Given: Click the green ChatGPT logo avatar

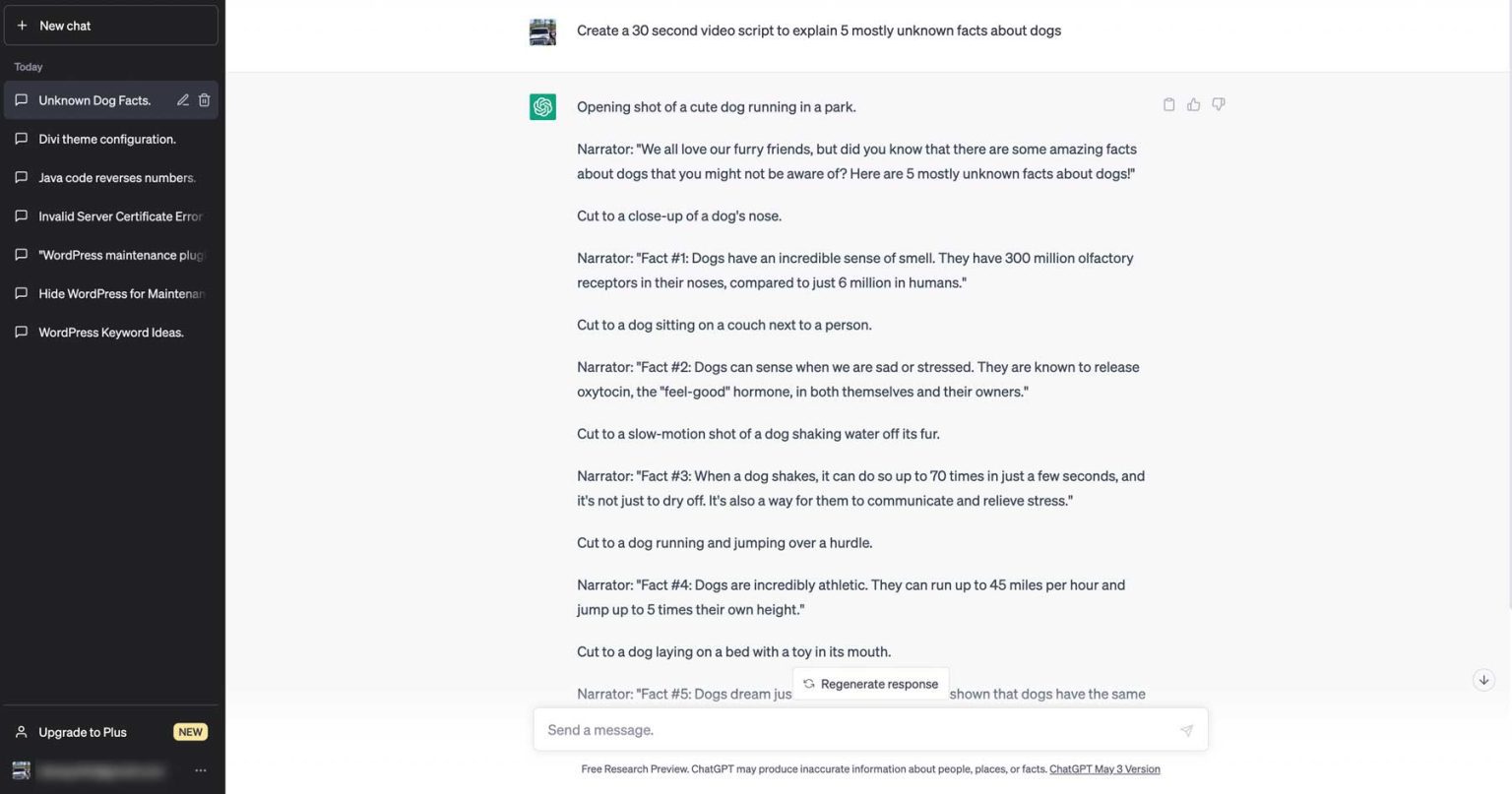Looking at the screenshot, I should point(542,106).
